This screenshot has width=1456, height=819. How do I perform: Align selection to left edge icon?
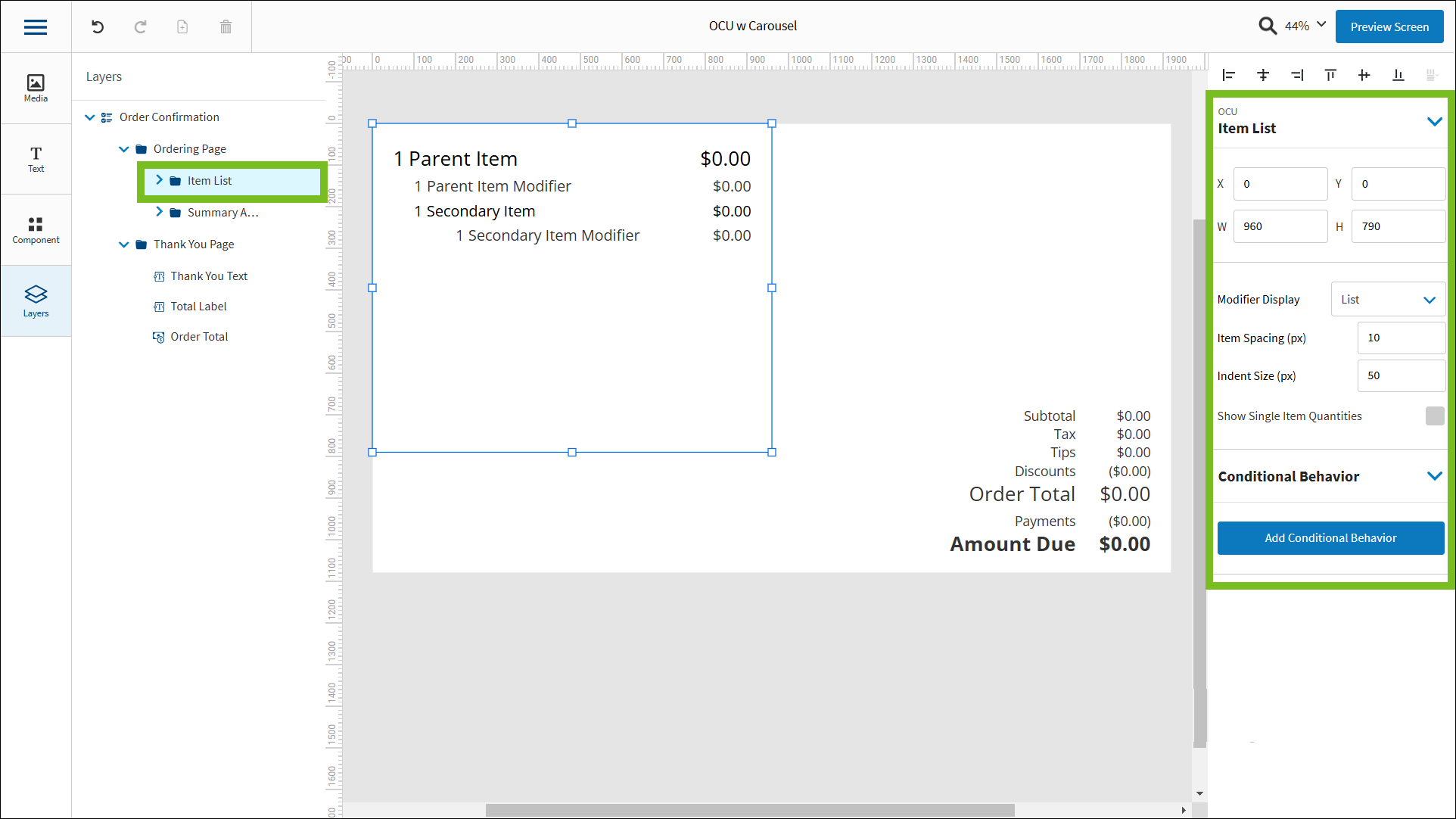pos(1229,75)
